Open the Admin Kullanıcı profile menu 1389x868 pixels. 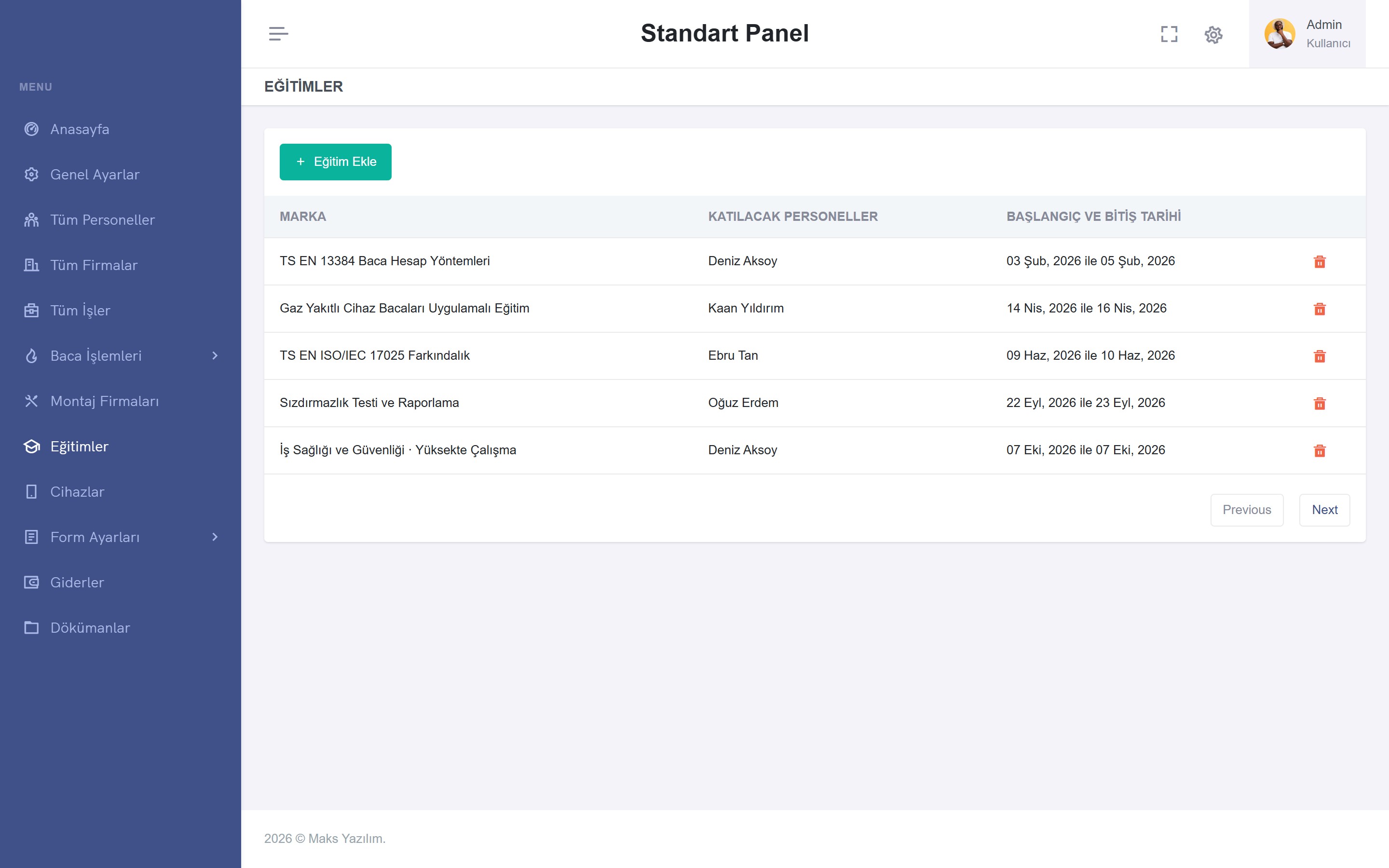point(1307,34)
